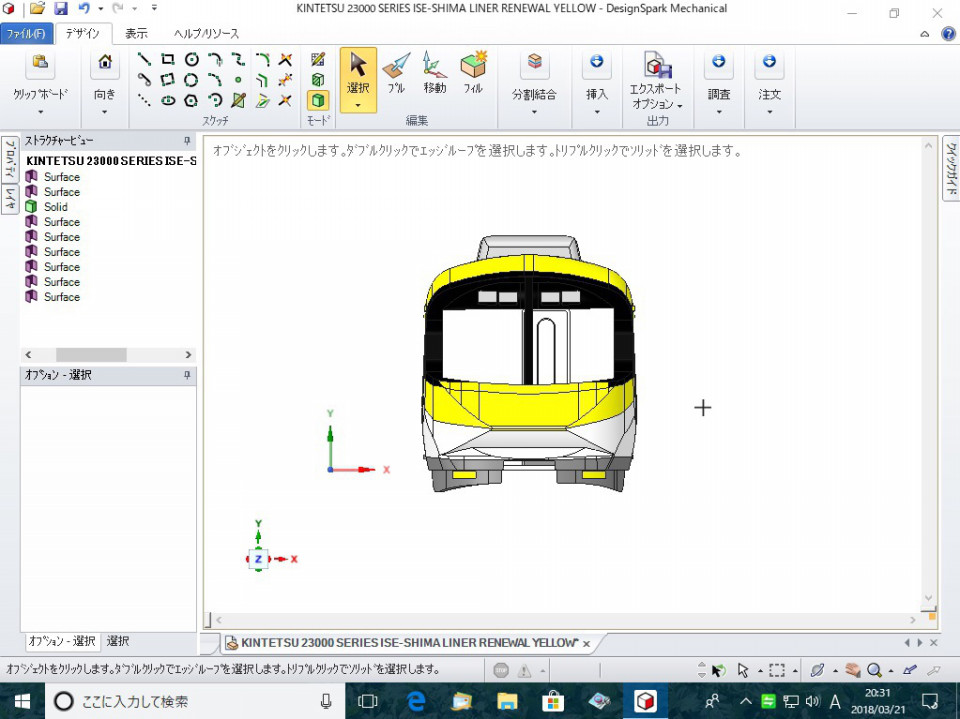The height and width of the screenshot is (719, 960).
Task: Activate the Move tool
Action: pos(434,73)
